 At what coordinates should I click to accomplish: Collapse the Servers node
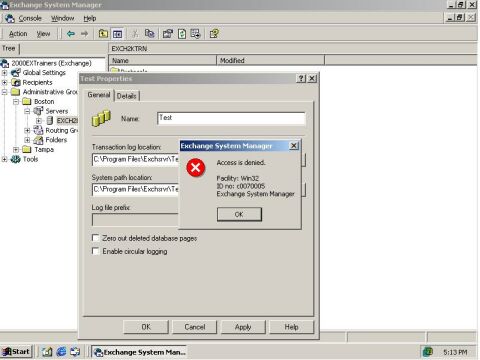point(27,111)
